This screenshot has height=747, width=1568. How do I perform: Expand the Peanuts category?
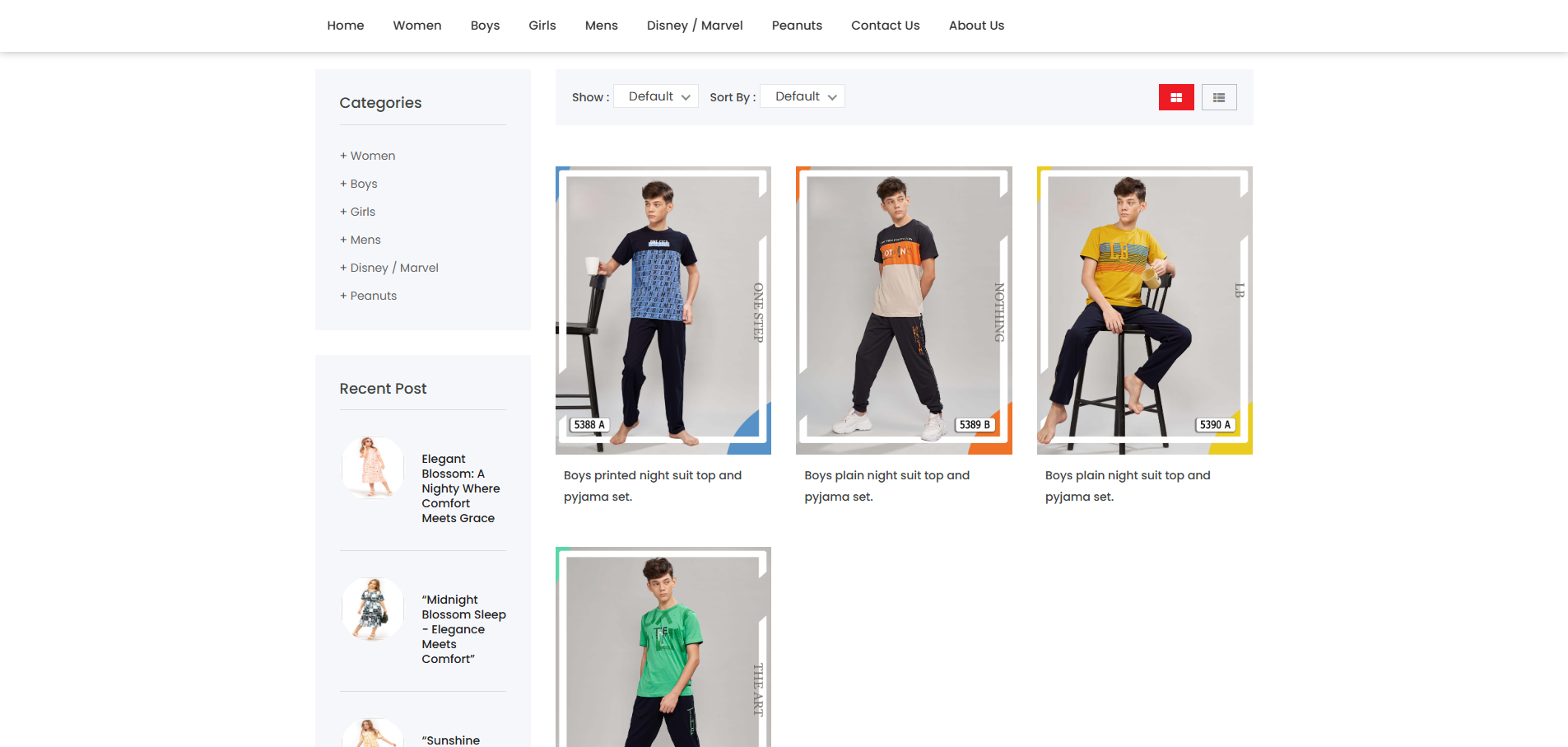[x=368, y=295]
